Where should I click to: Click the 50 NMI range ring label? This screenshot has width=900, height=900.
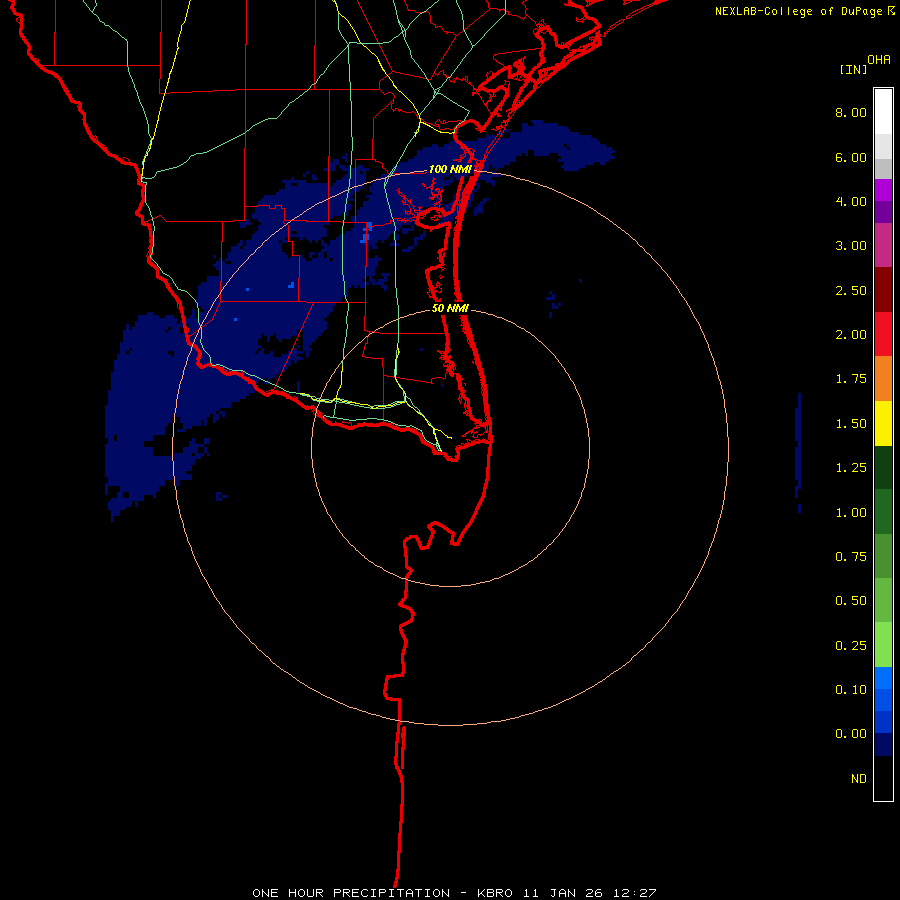pos(450,308)
